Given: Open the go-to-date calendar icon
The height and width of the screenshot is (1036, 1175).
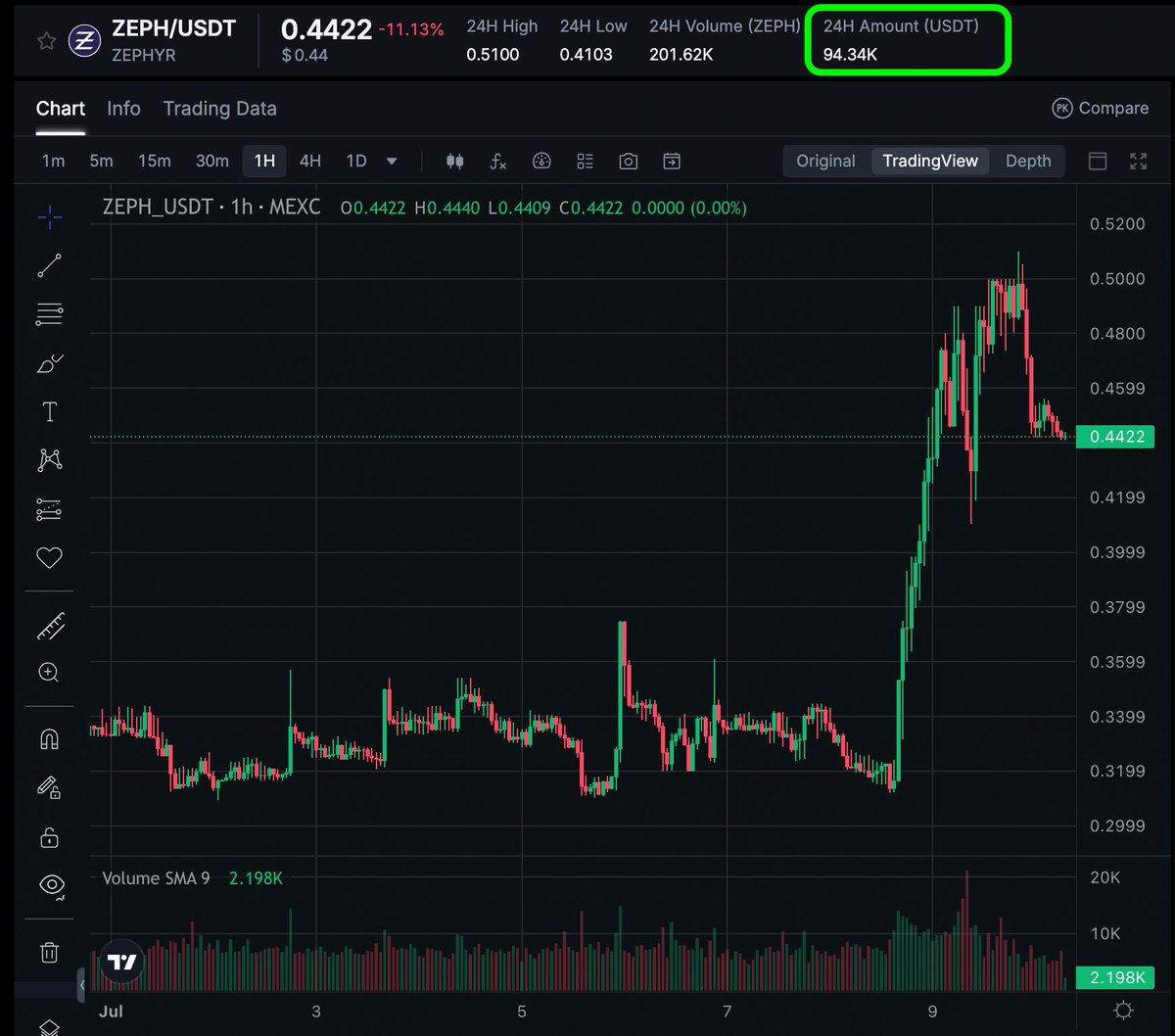Looking at the screenshot, I should point(672,162).
